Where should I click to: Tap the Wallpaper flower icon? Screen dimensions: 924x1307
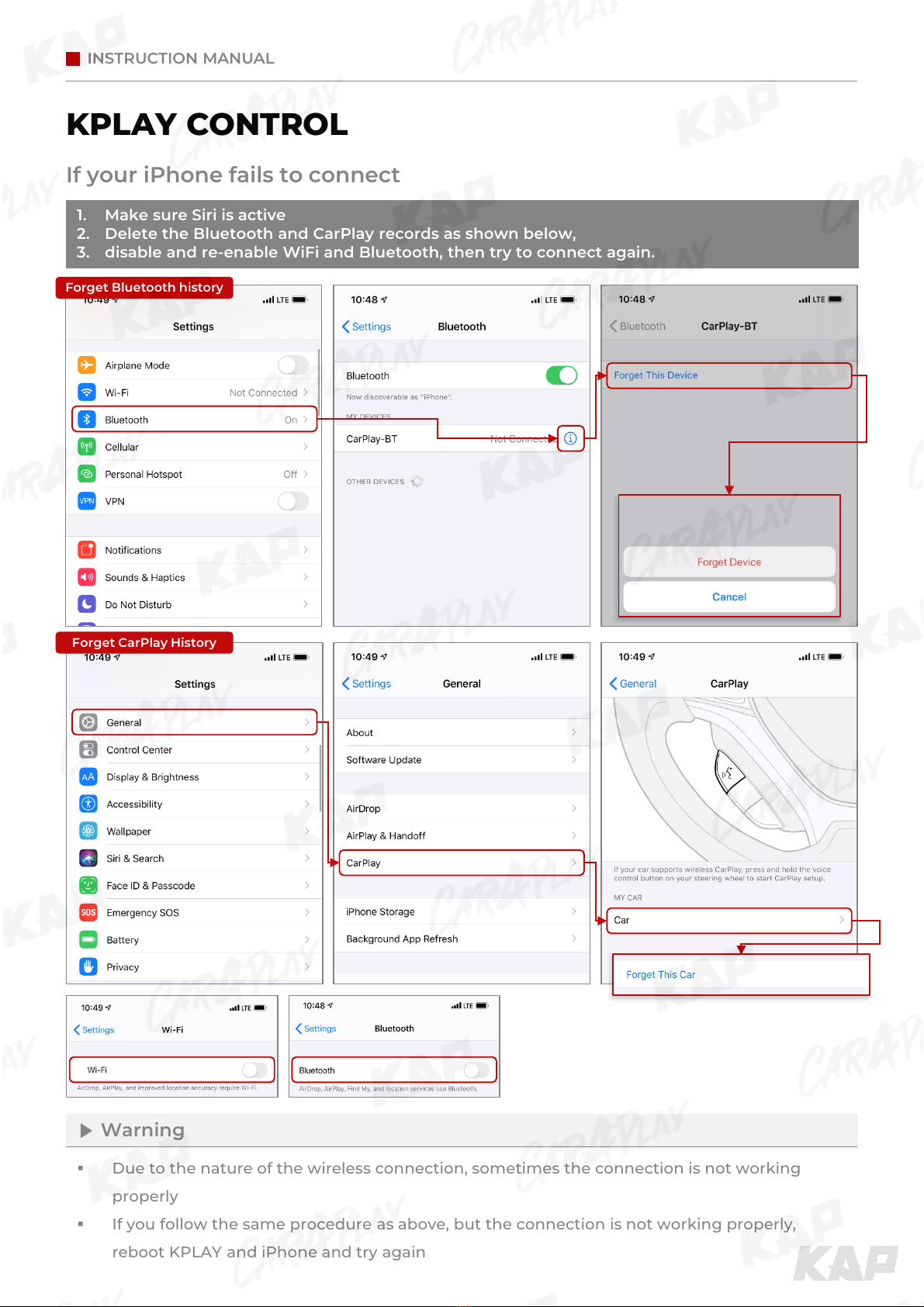(x=88, y=831)
